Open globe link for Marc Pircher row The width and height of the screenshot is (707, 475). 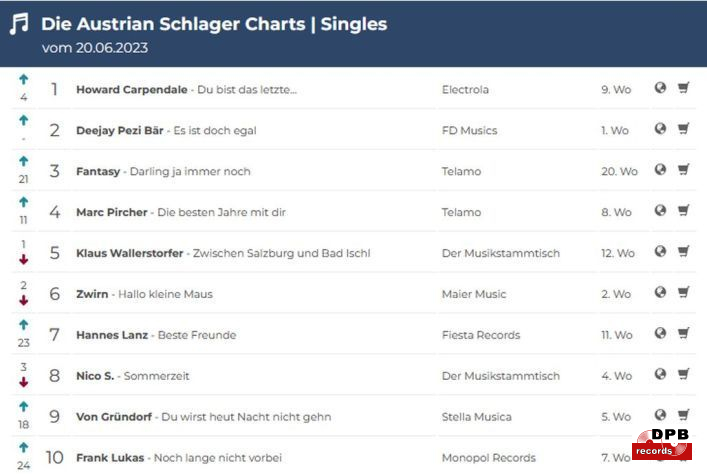pos(660,211)
